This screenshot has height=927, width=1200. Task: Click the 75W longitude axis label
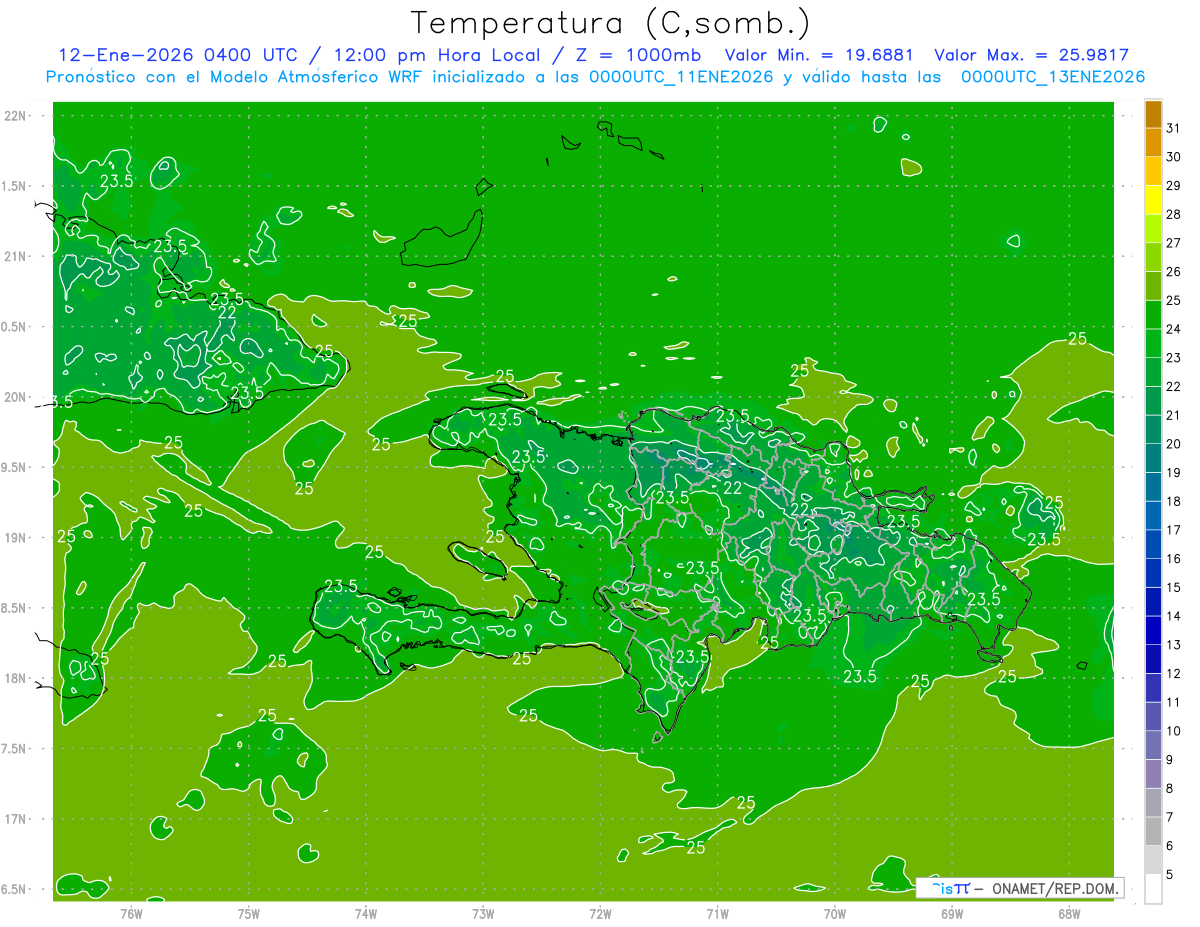coord(249,913)
